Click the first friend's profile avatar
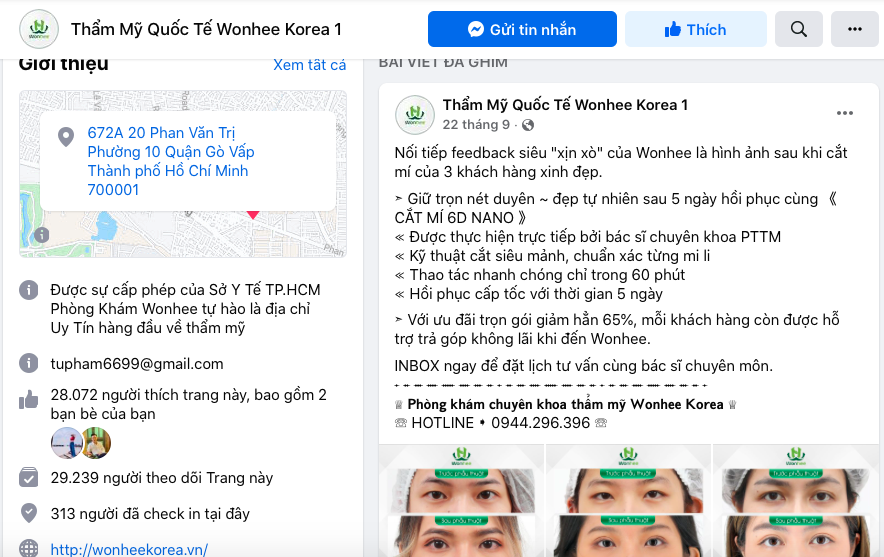Screen dimensions: 884x557 point(67,443)
